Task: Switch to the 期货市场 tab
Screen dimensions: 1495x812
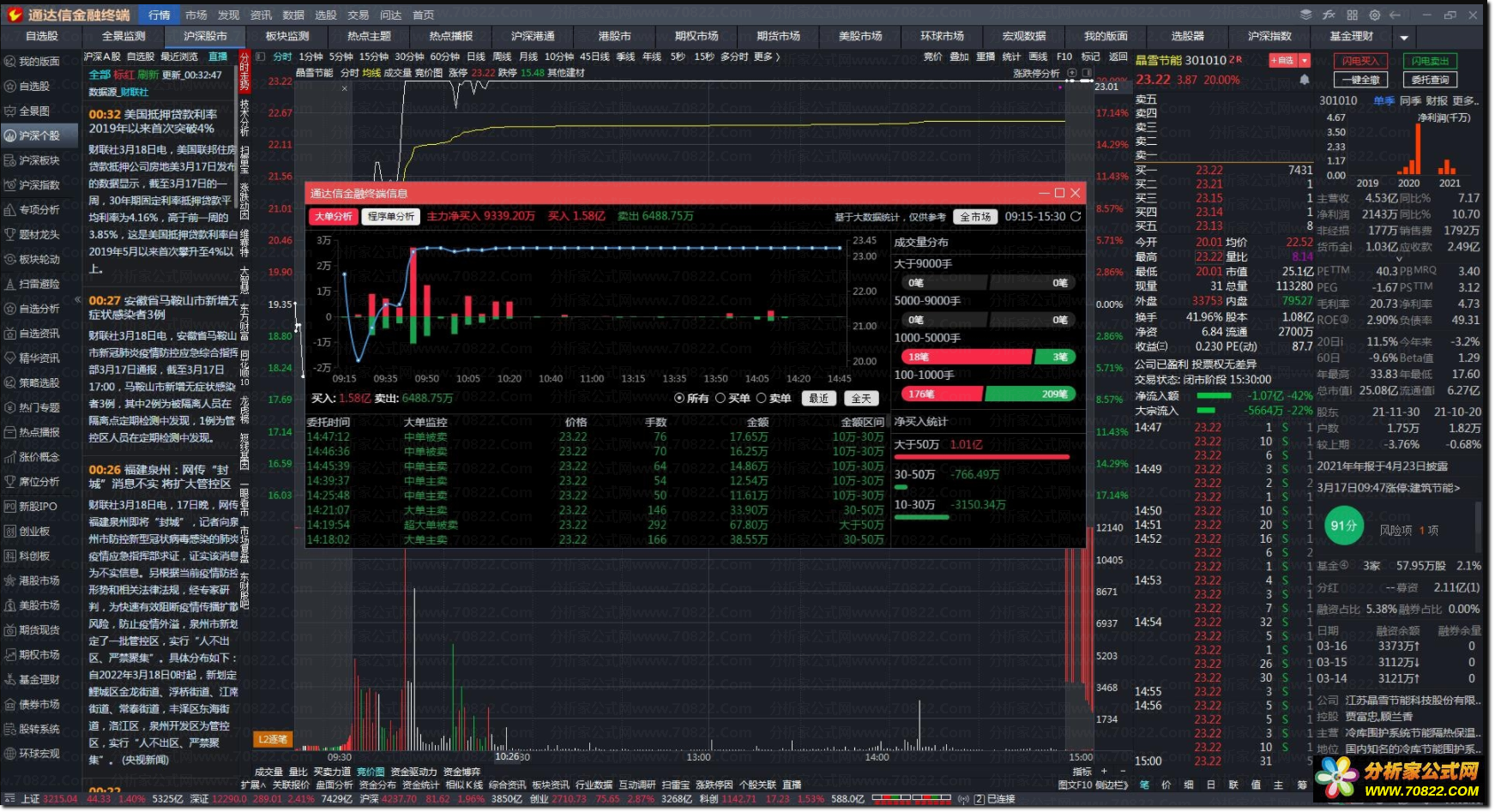Action: (778, 36)
